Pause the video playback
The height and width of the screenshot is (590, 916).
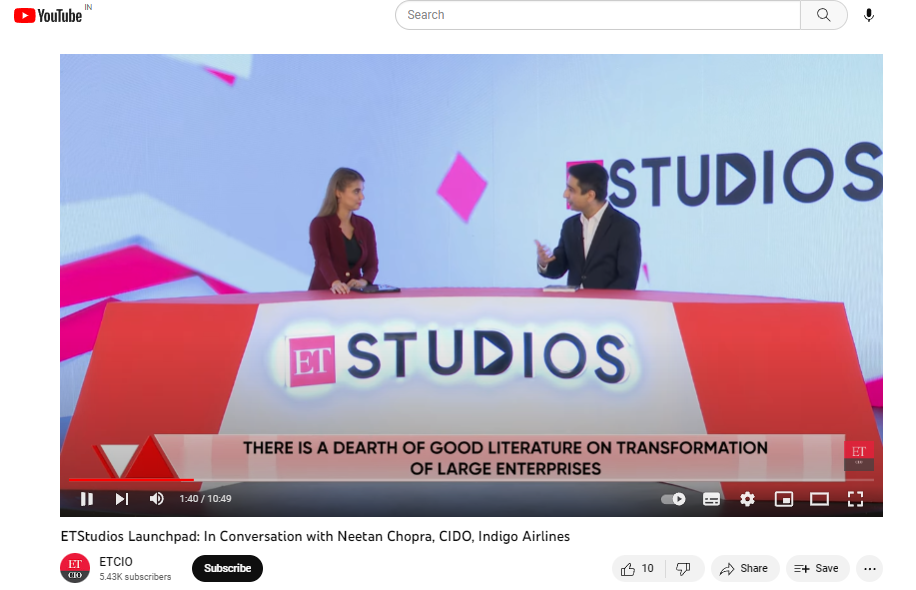tap(86, 499)
